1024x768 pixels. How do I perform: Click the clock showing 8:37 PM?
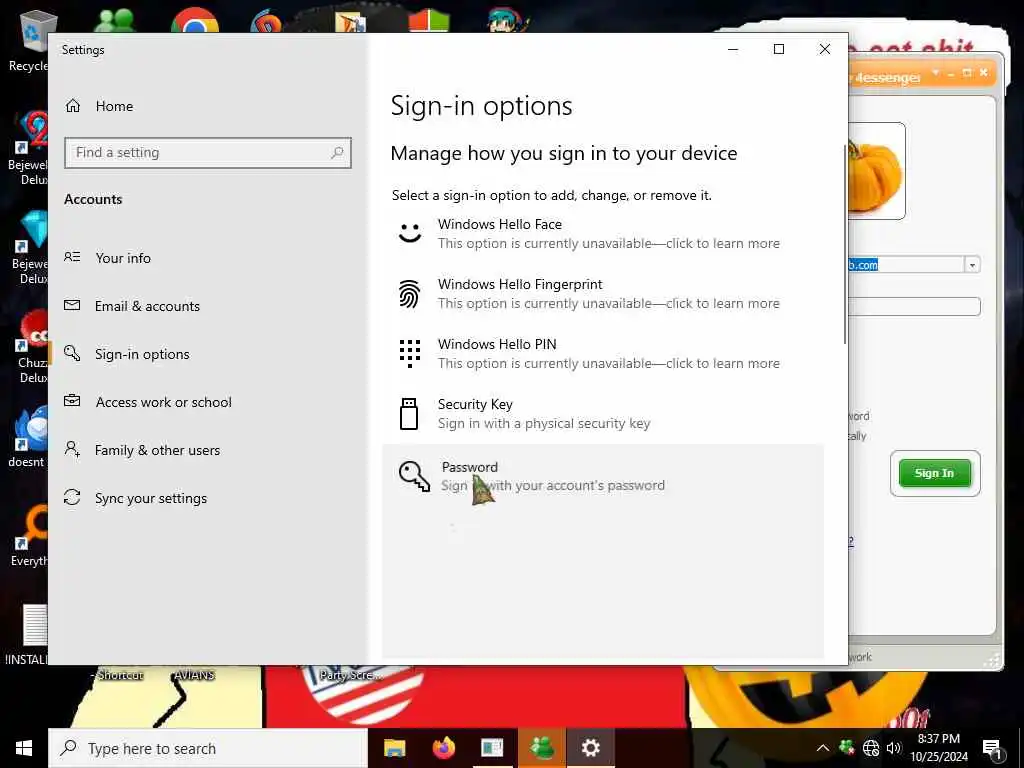click(938, 739)
